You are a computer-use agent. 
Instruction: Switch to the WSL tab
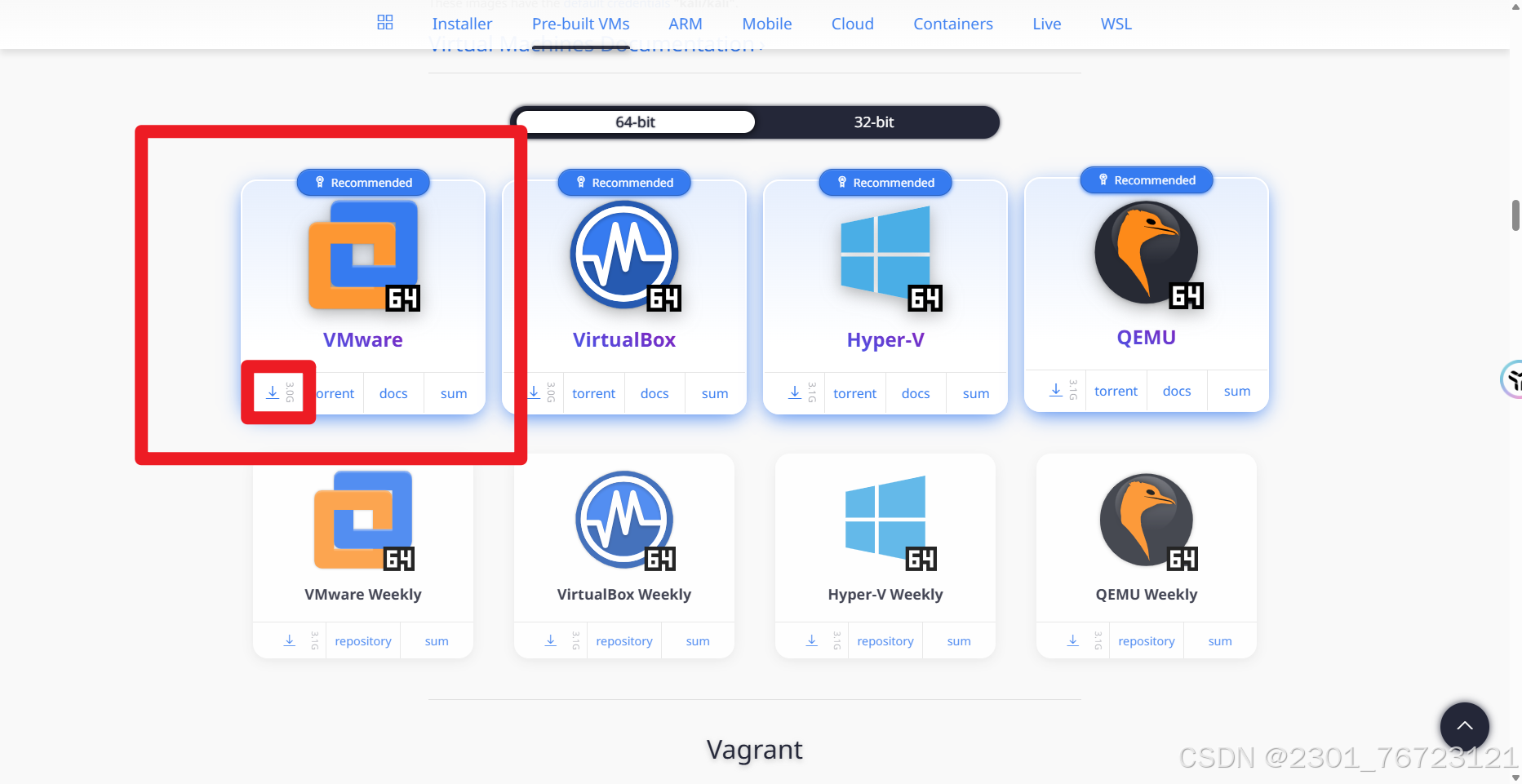(x=1116, y=24)
